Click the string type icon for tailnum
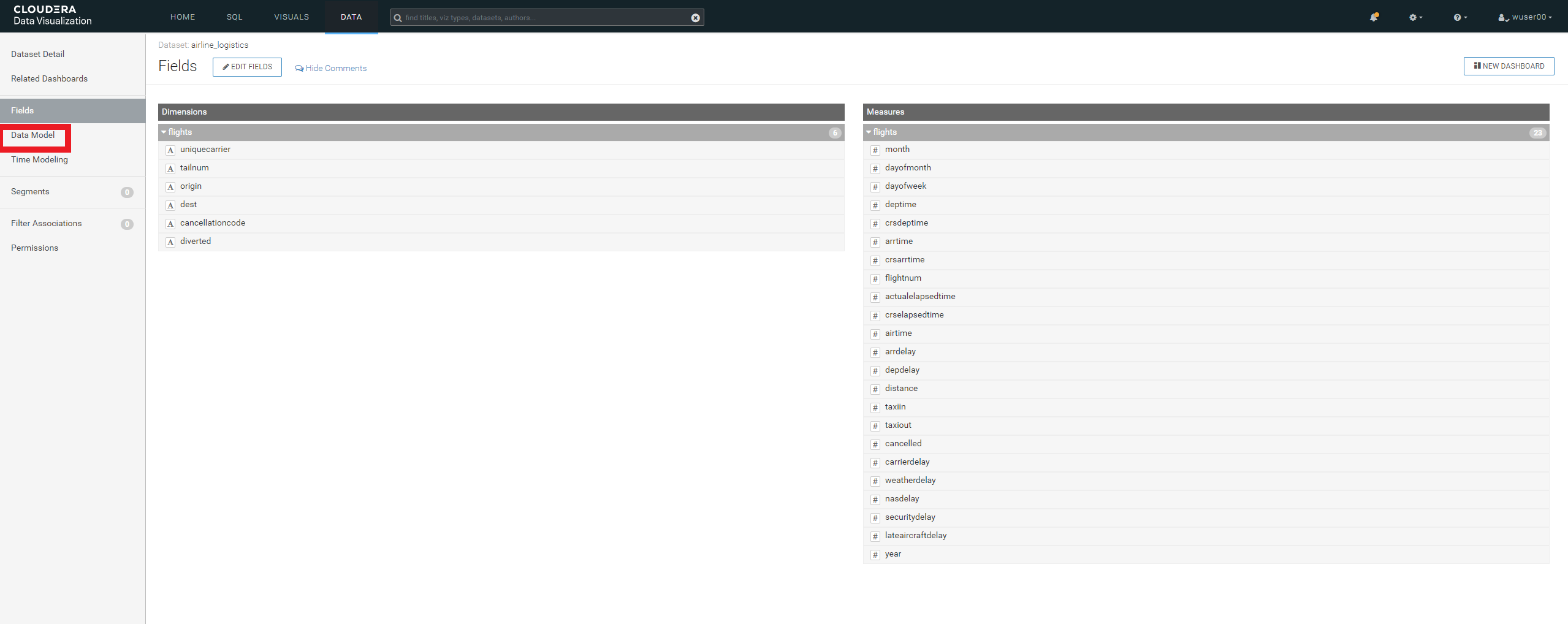The image size is (1568, 624). point(170,169)
